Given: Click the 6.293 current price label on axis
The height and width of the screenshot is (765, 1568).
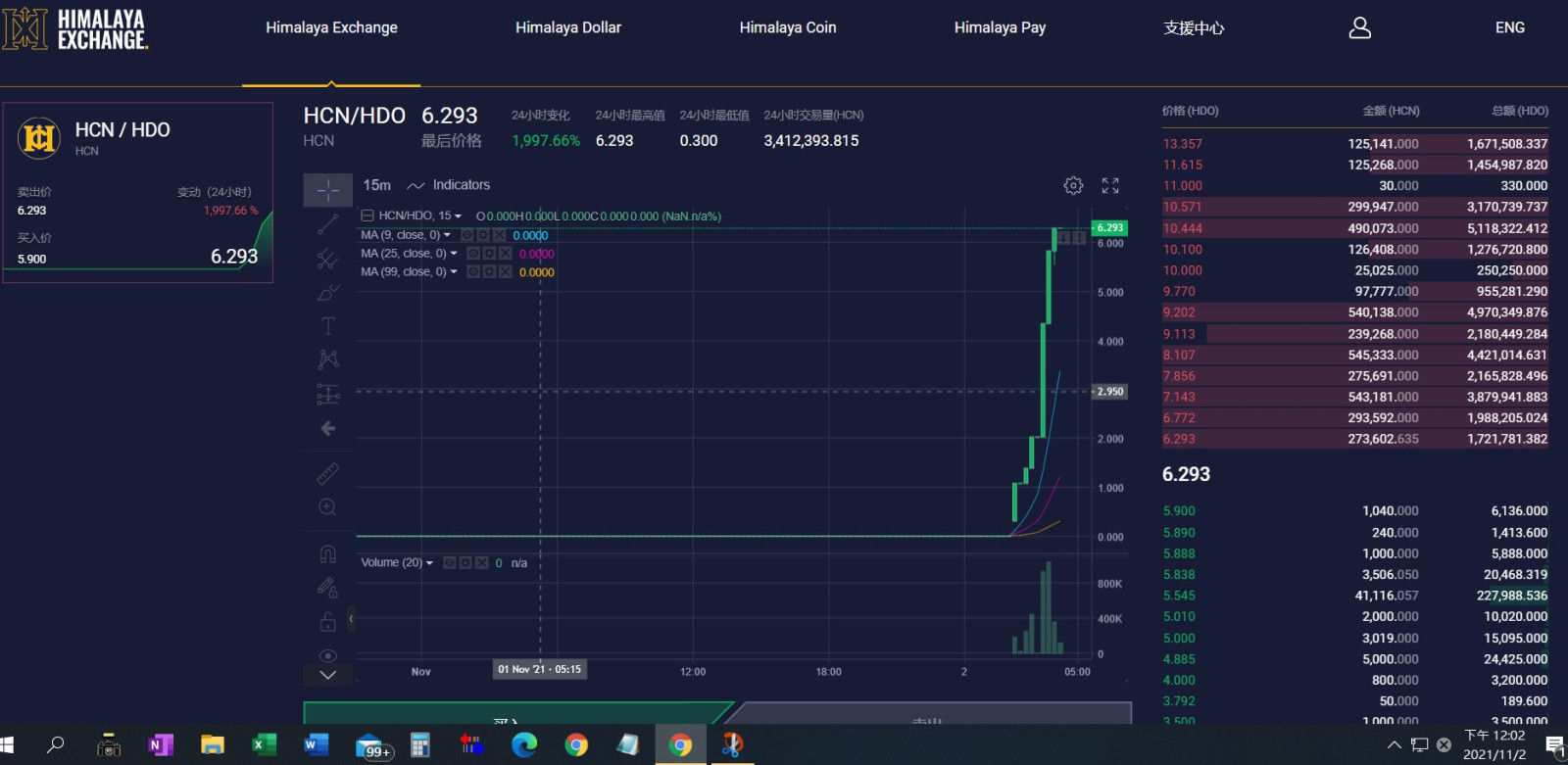Looking at the screenshot, I should pos(1109,228).
